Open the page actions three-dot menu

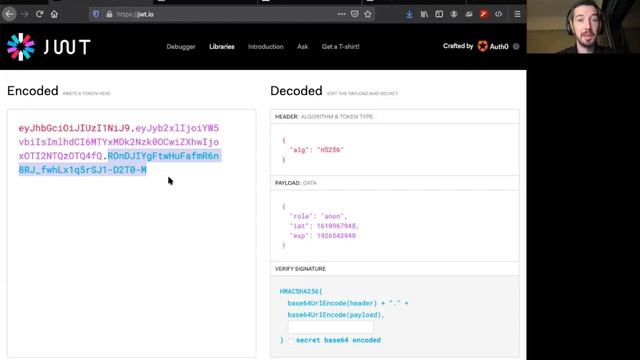tap(341, 14)
